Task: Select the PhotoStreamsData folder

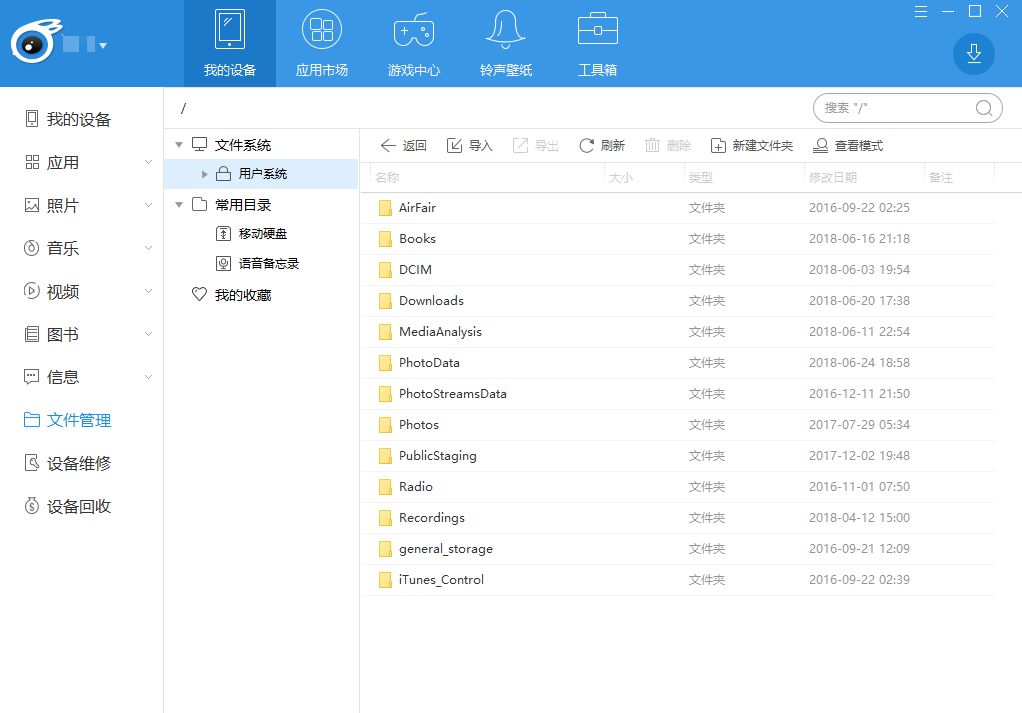Action: (x=677, y=394)
